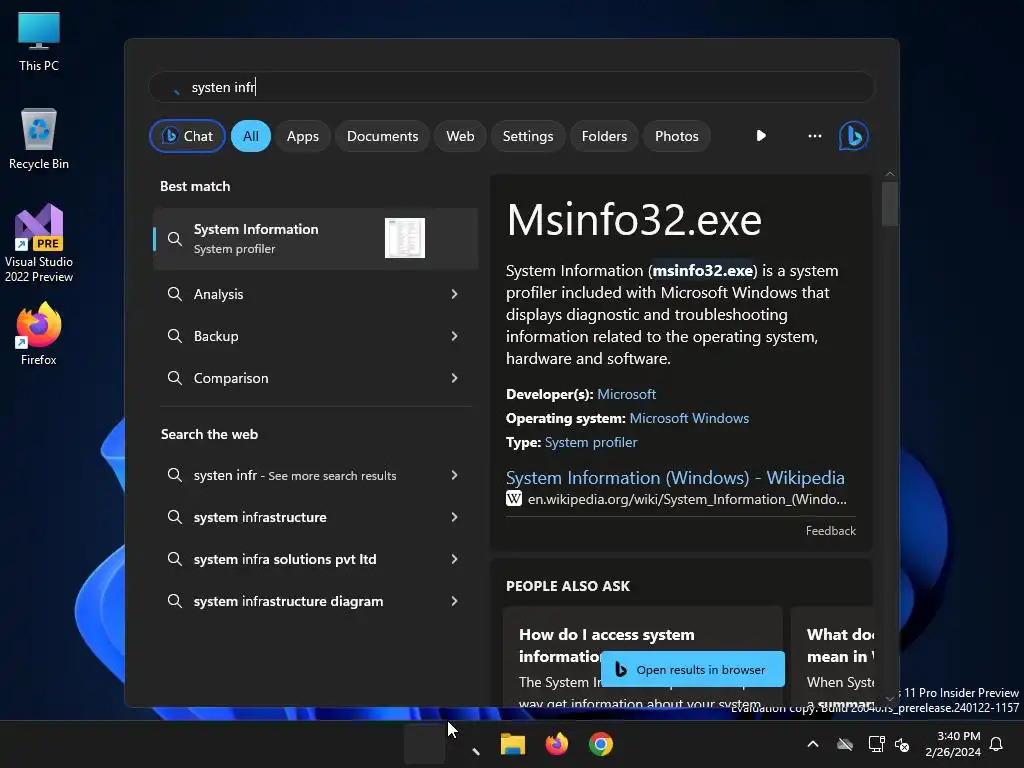Click the System Information document thumbnail
The height and width of the screenshot is (768, 1024).
[x=405, y=238]
